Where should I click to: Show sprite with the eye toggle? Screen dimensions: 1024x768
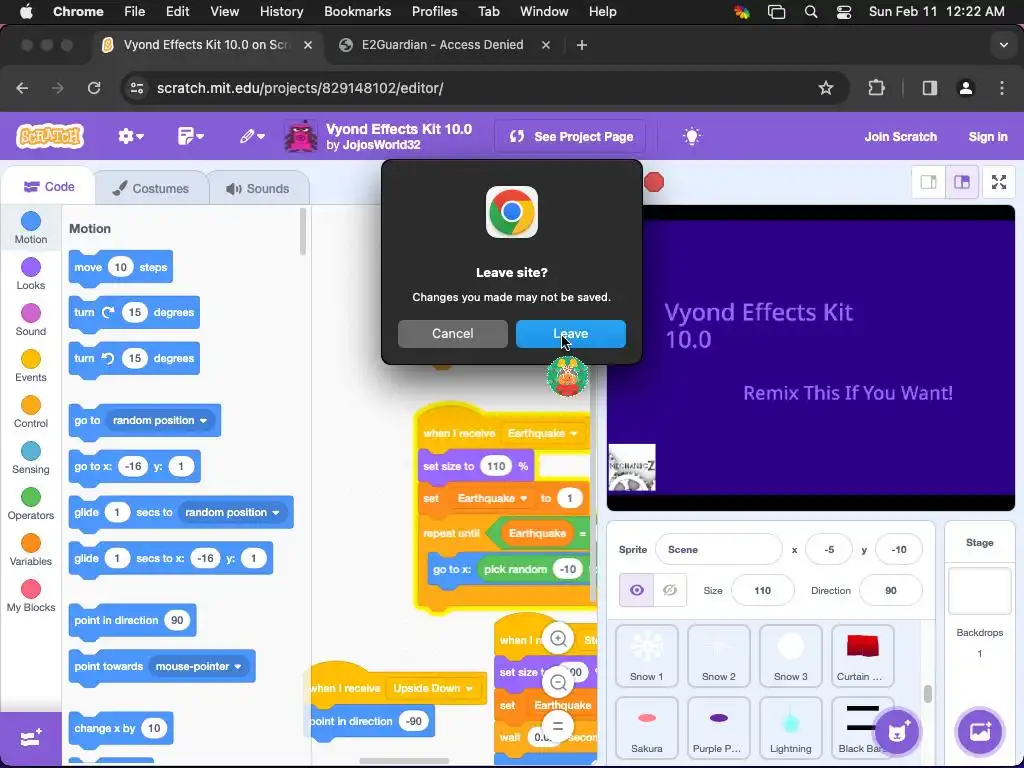[x=636, y=590]
